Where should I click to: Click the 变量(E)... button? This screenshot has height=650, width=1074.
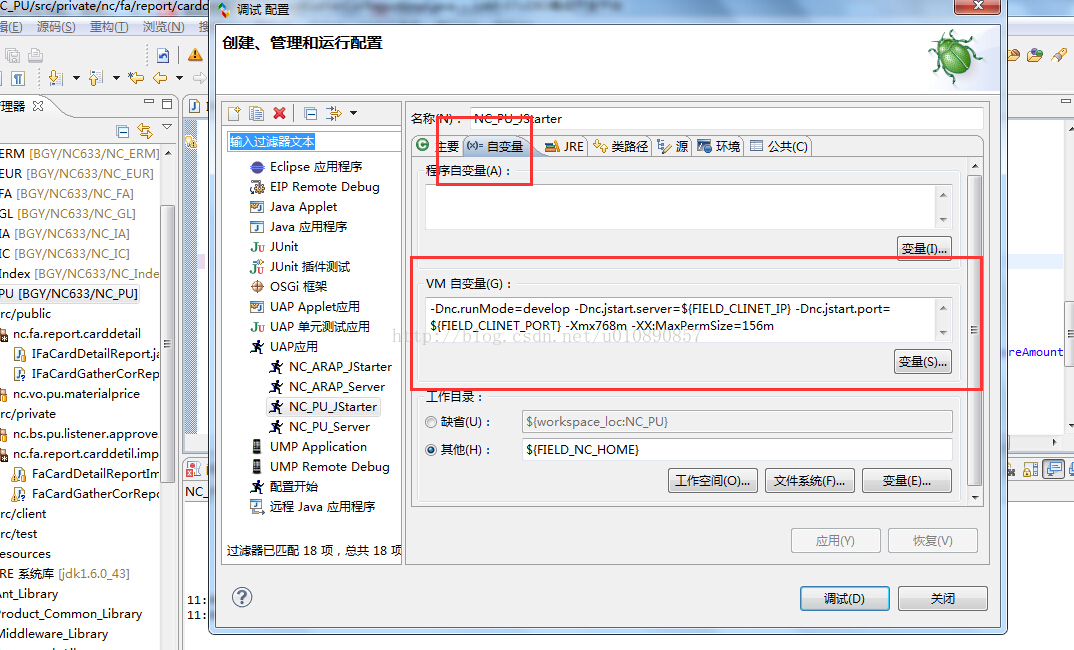click(906, 481)
